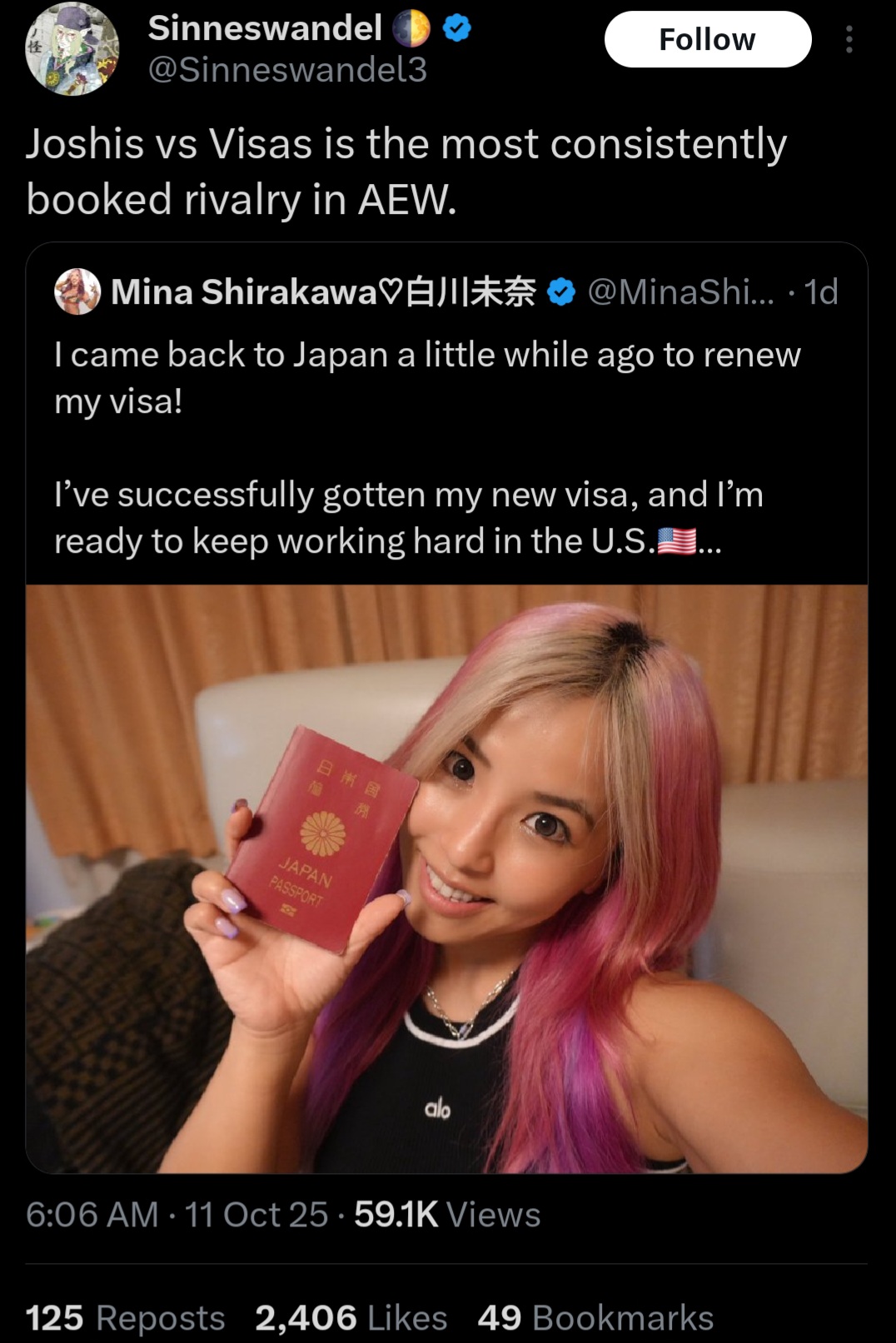Open the 49 Bookmarks count

(595, 1318)
